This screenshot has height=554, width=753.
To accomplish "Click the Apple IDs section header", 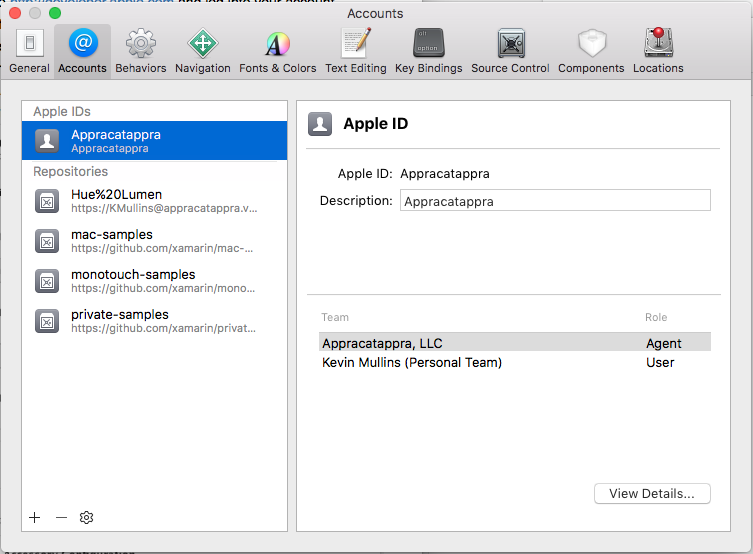I will click(x=62, y=111).
